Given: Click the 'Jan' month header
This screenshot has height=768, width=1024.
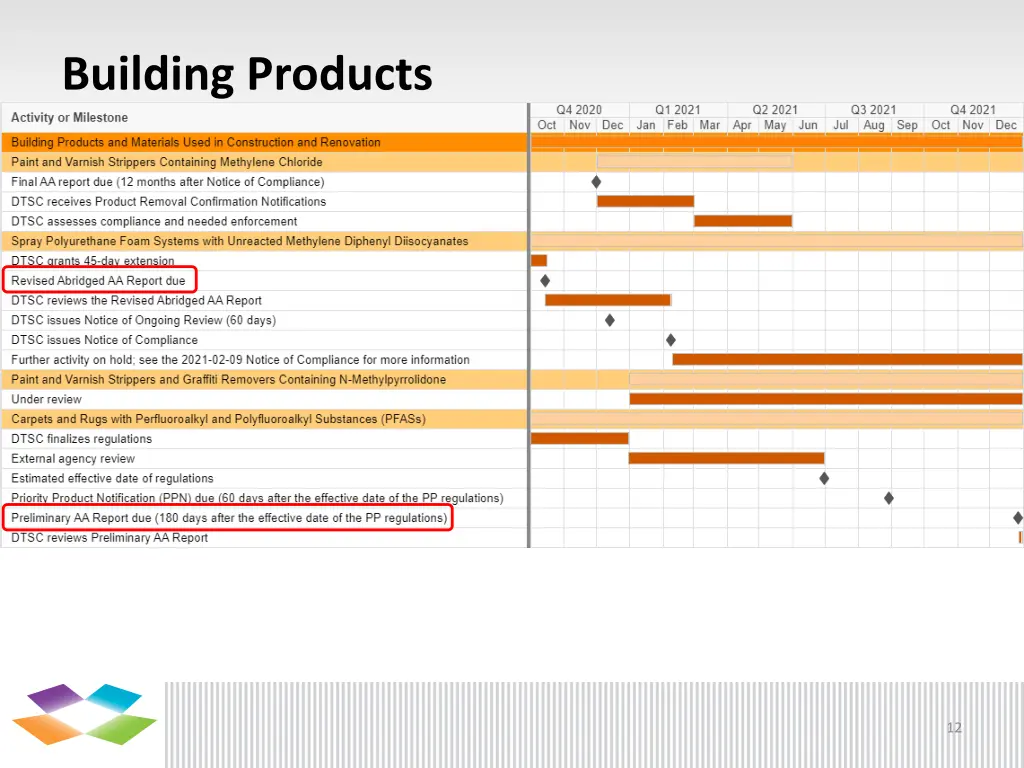Looking at the screenshot, I should [x=646, y=125].
